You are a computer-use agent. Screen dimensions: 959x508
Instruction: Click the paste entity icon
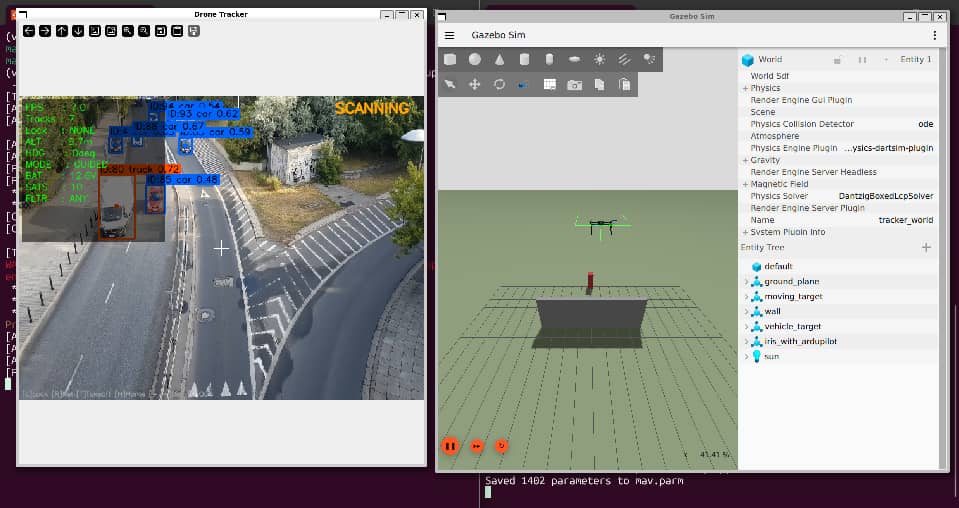pos(624,84)
